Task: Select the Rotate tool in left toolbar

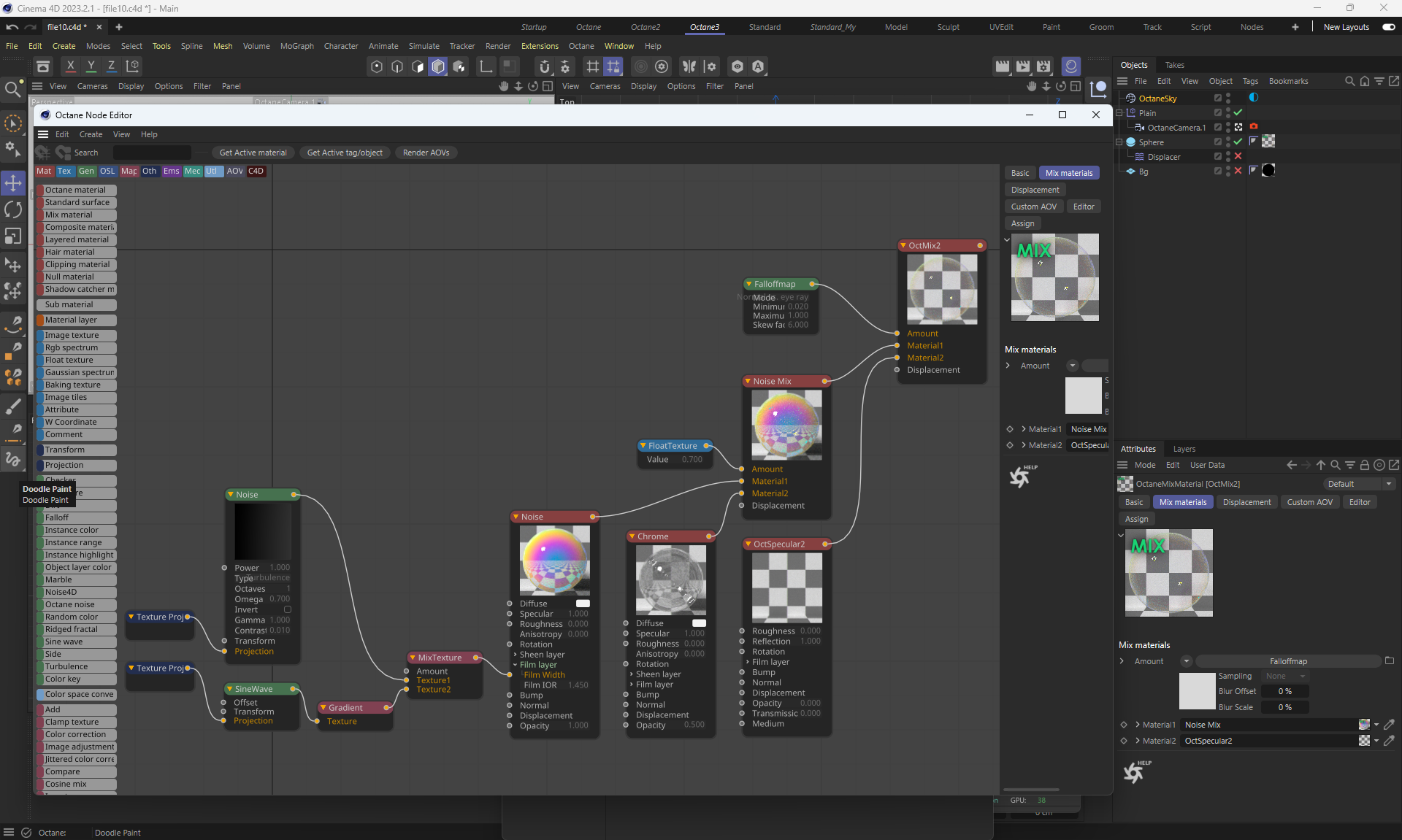Action: tap(13, 209)
